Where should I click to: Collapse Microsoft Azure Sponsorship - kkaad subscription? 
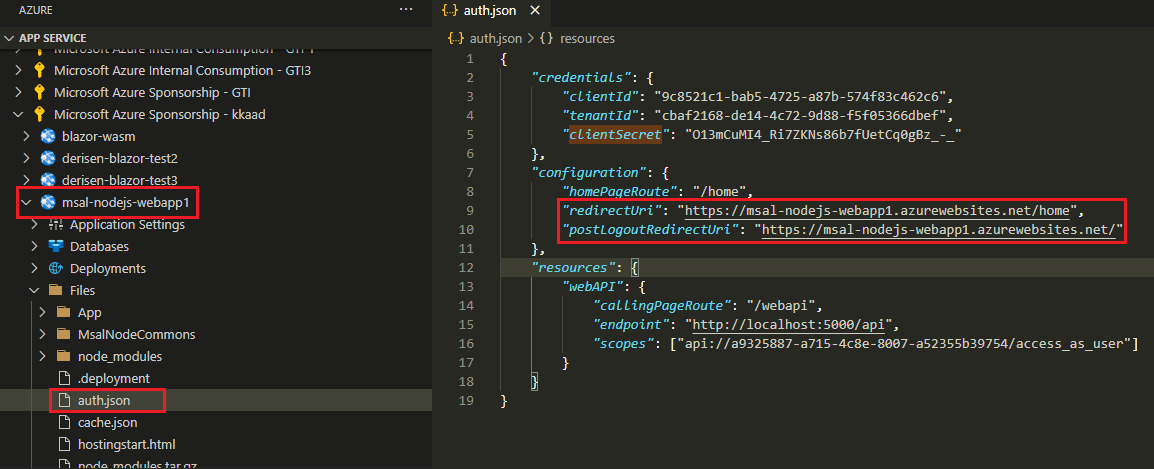click(18, 114)
